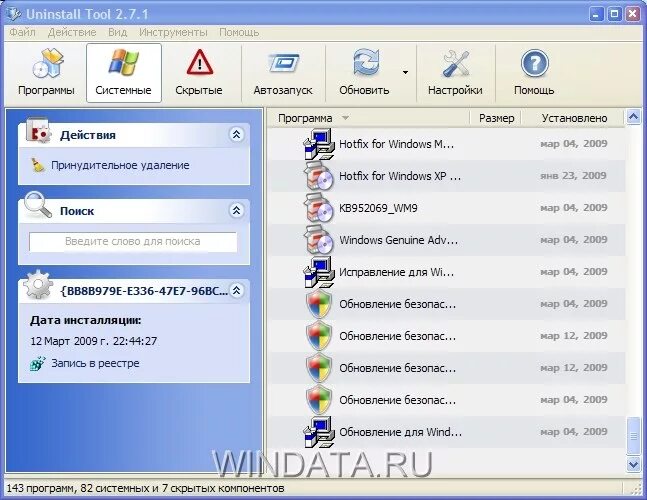Image resolution: width=647 pixels, height=500 pixels.
Task: Click the icon of Hotfix for Windows XP row
Action: 319,176
